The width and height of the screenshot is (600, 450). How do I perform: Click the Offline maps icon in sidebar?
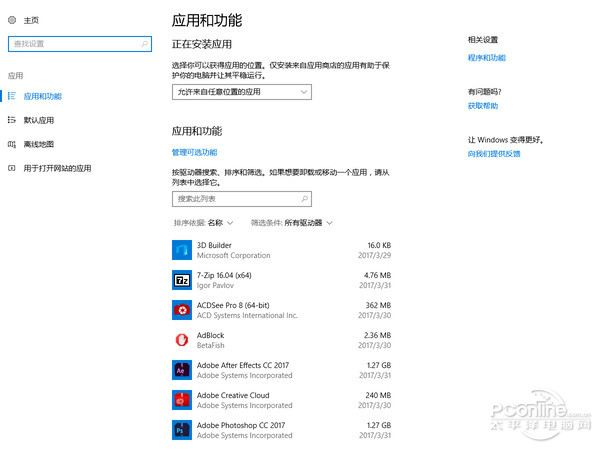(x=12, y=144)
